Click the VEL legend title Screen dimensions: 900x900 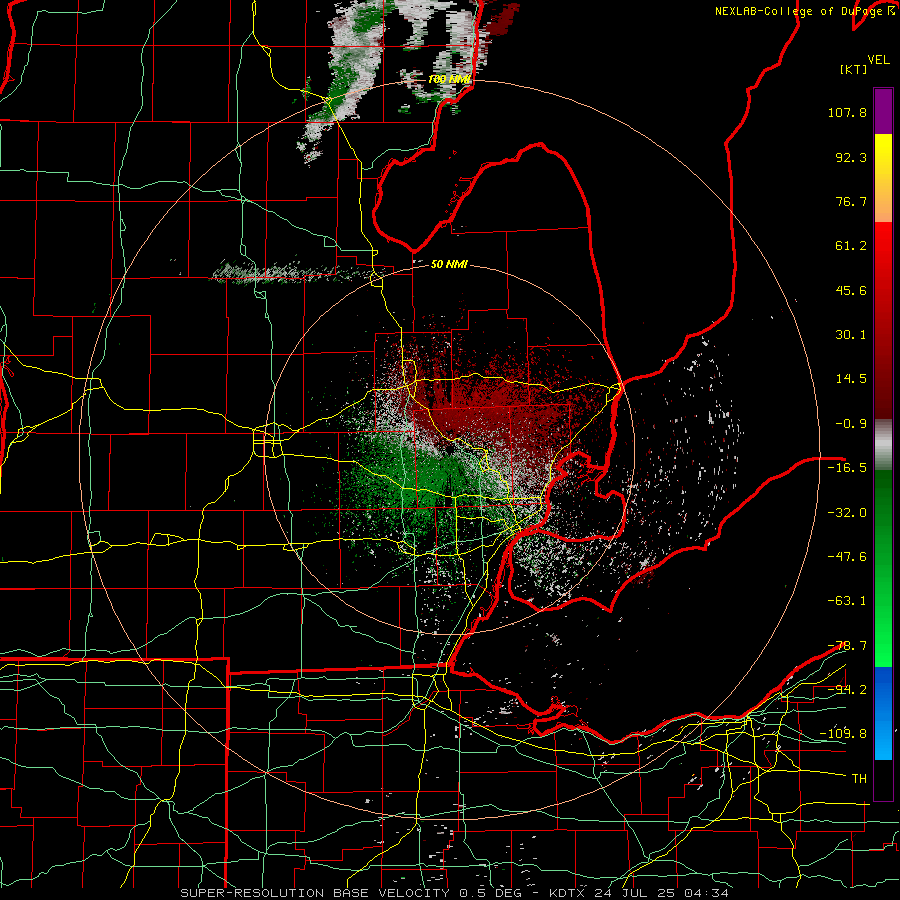[x=878, y=60]
